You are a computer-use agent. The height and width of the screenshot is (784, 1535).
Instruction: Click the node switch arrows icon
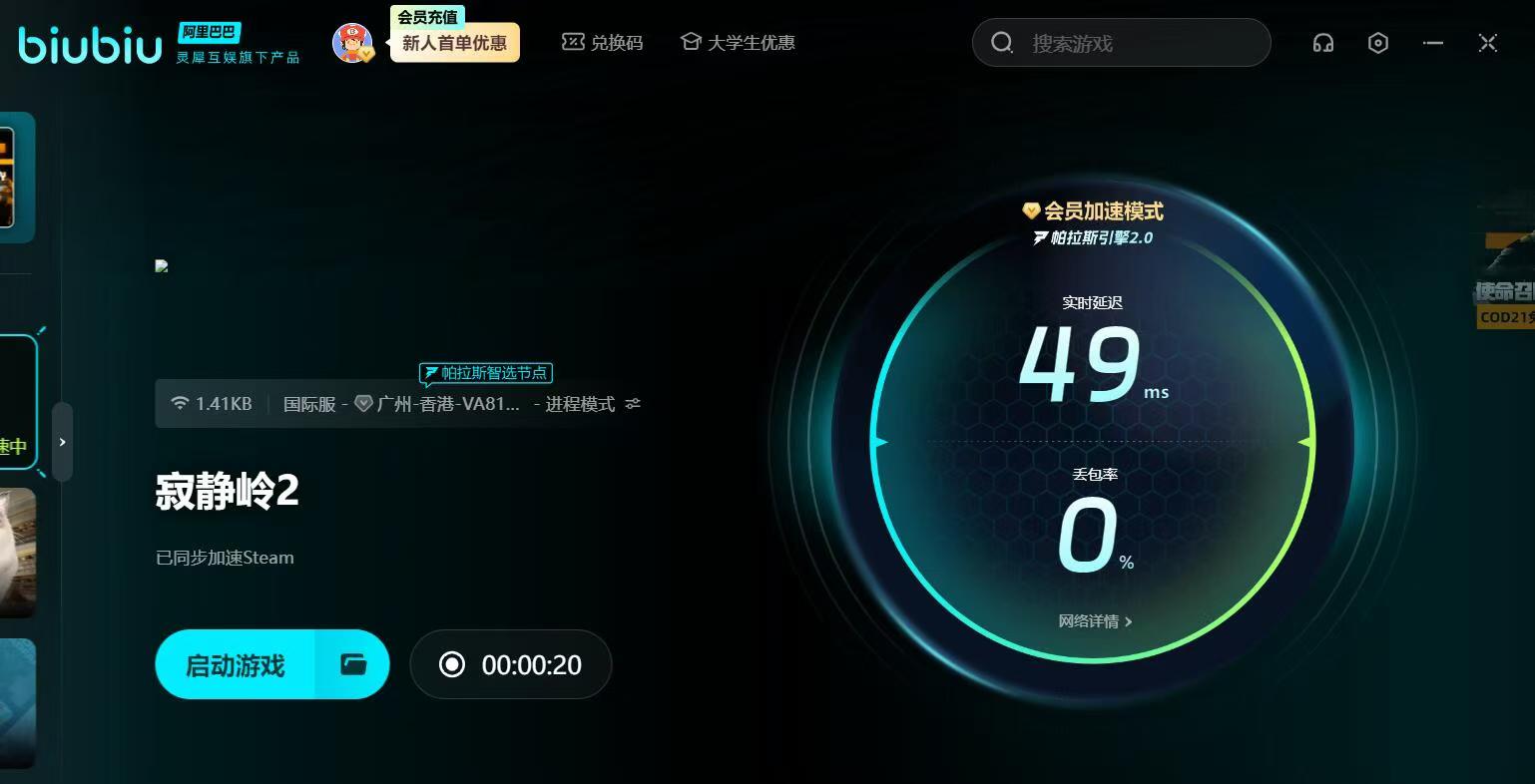tap(633, 404)
